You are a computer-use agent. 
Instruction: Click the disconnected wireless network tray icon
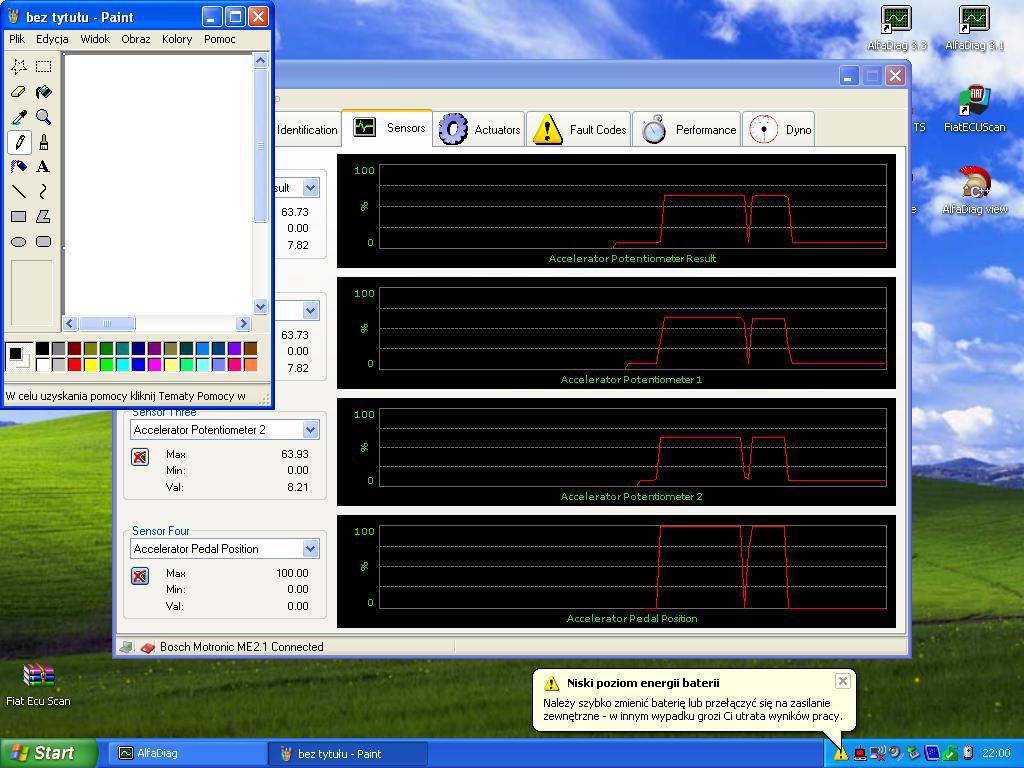(x=878, y=754)
